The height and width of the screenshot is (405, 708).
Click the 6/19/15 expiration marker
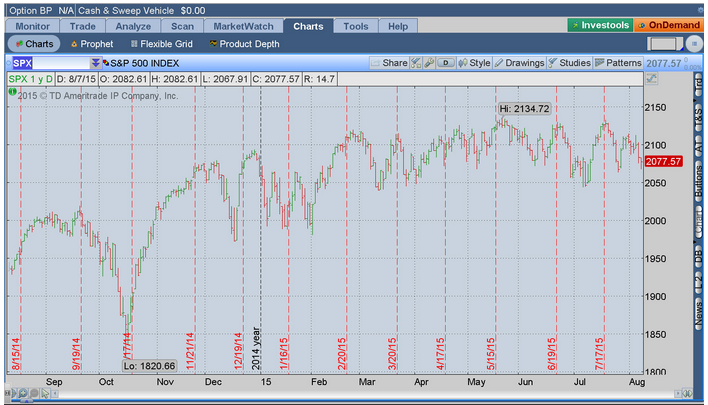point(551,354)
